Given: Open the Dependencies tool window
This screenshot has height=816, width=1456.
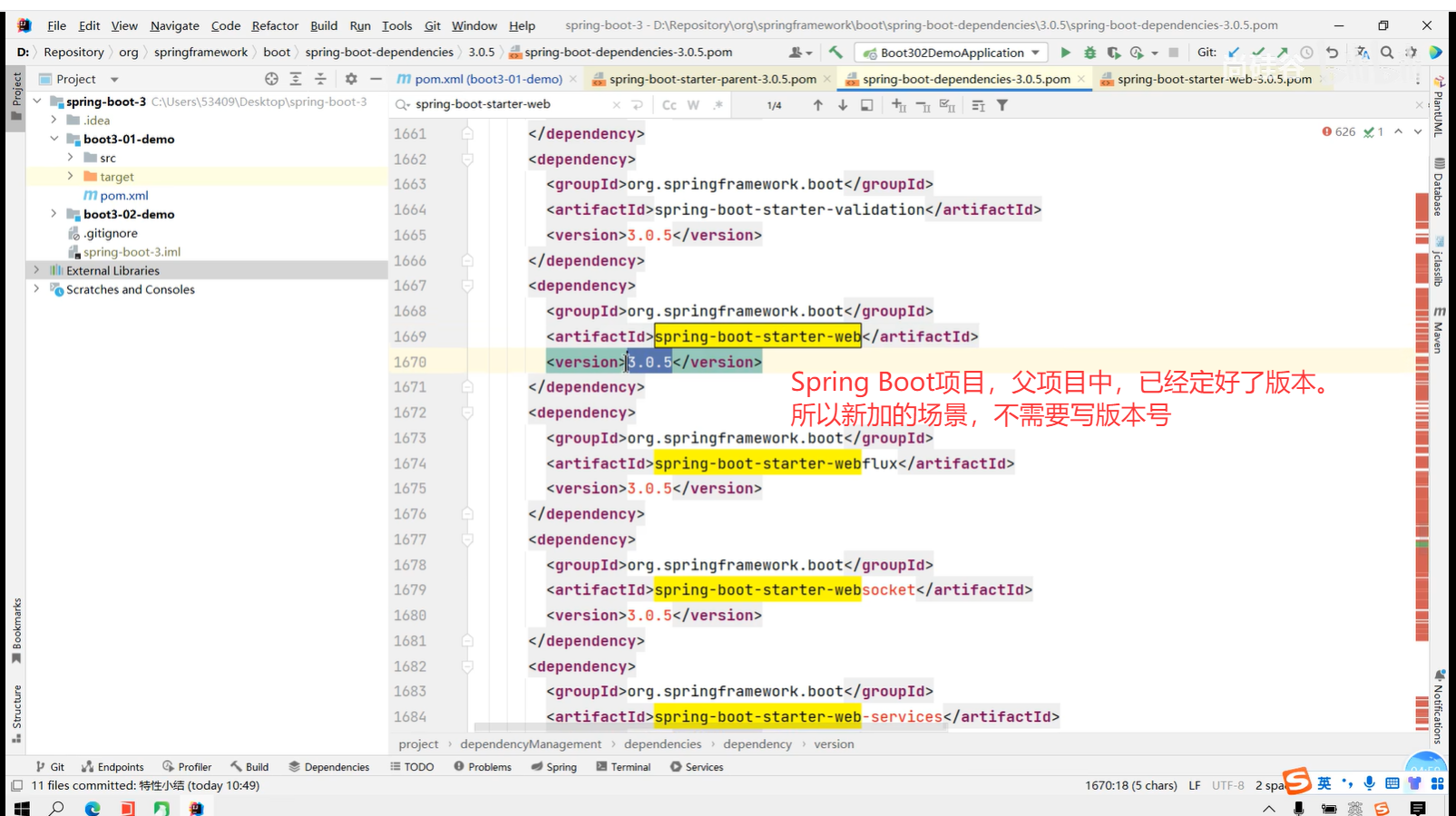Looking at the screenshot, I should coord(329,767).
